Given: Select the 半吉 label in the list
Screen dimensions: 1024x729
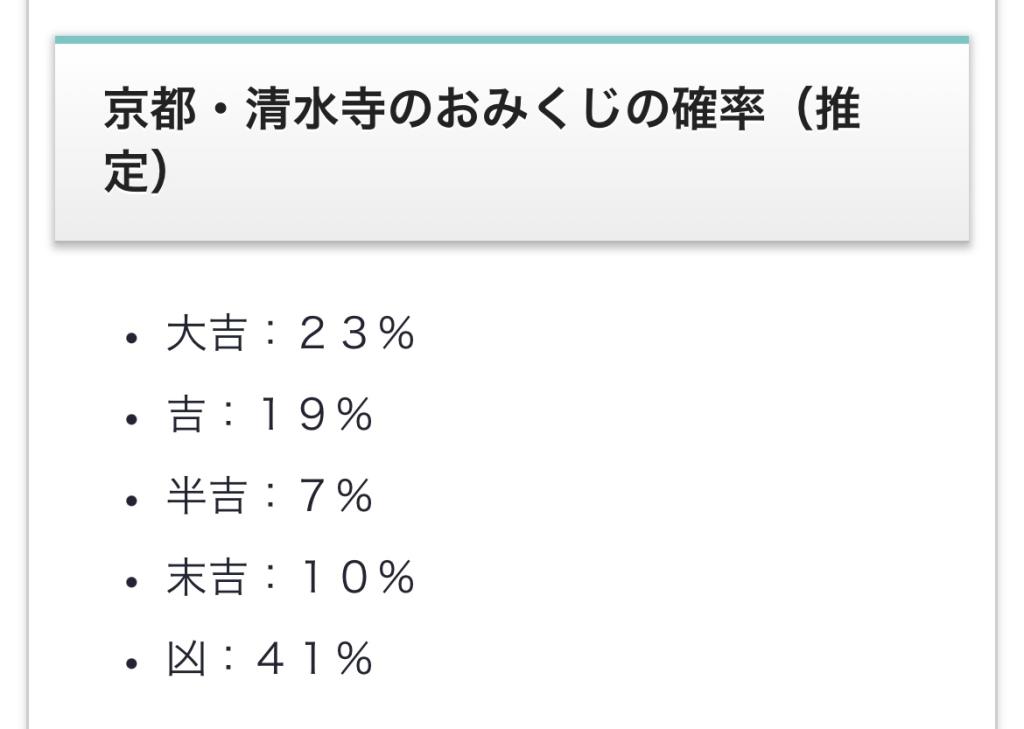Looking at the screenshot, I should click(205, 497).
